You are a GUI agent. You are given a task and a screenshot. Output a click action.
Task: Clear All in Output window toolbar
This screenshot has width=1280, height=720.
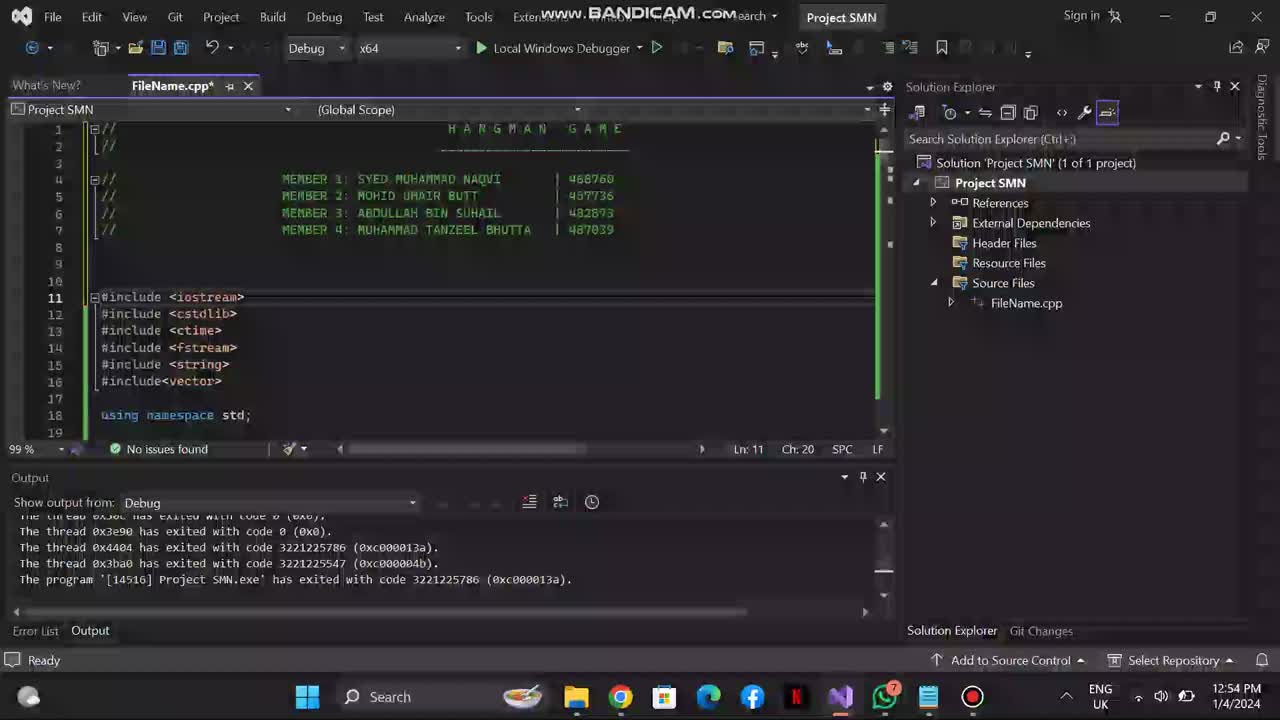(530, 502)
